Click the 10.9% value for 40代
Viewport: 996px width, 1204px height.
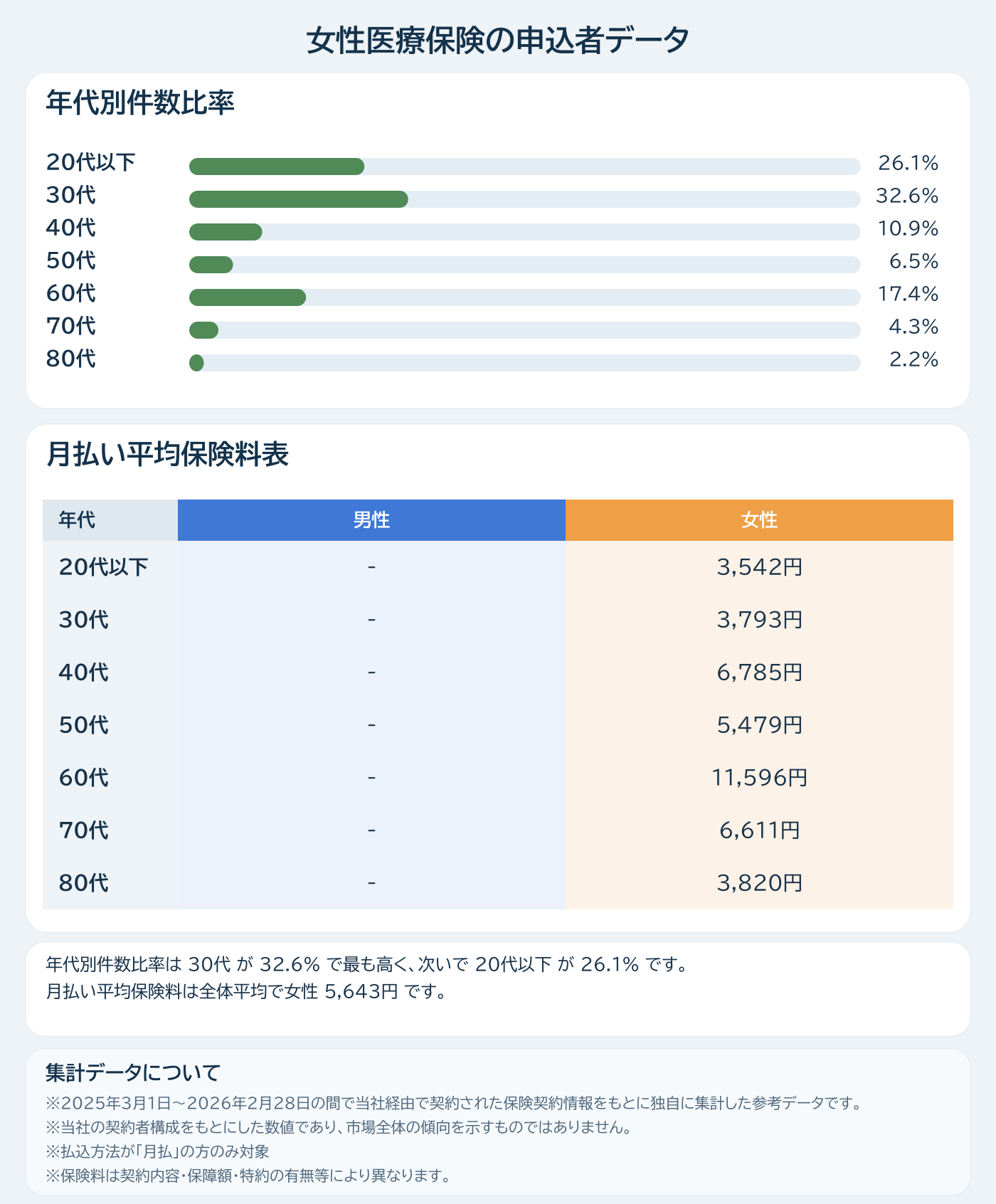coord(908,228)
